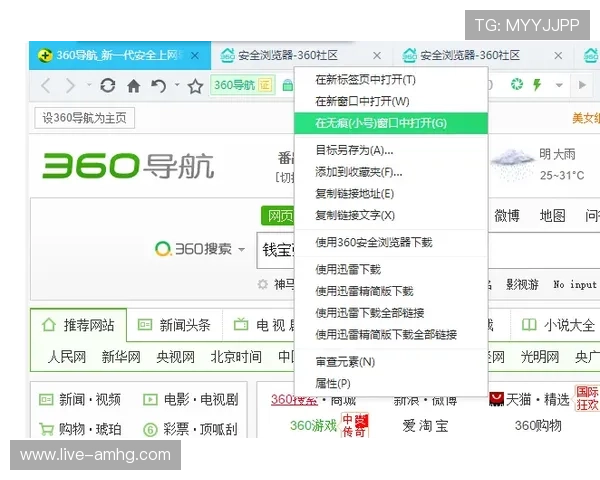Click the green circular extension icon in toolbar
The width and height of the screenshot is (600, 480).
517,84
